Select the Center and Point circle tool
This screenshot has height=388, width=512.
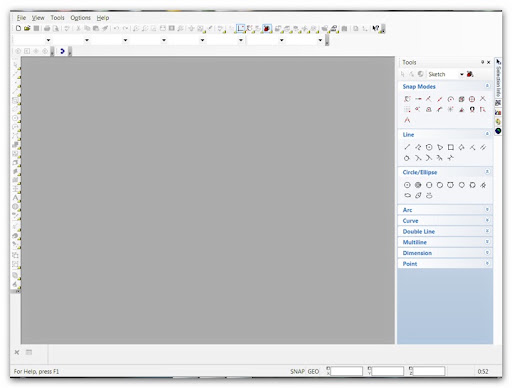(407, 185)
